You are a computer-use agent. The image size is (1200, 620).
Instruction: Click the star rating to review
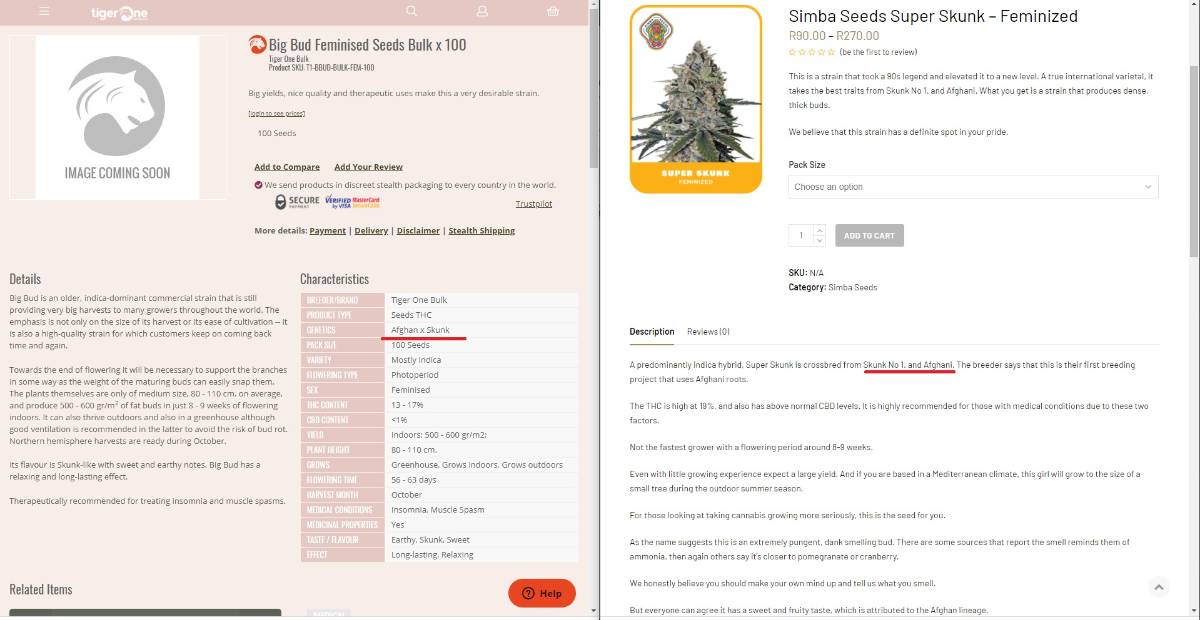coord(811,52)
